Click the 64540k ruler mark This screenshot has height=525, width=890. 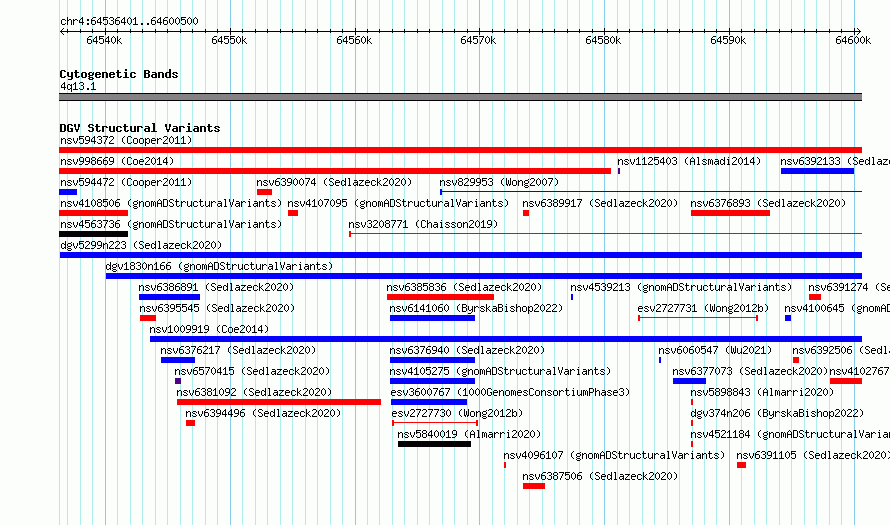[x=104, y=40]
